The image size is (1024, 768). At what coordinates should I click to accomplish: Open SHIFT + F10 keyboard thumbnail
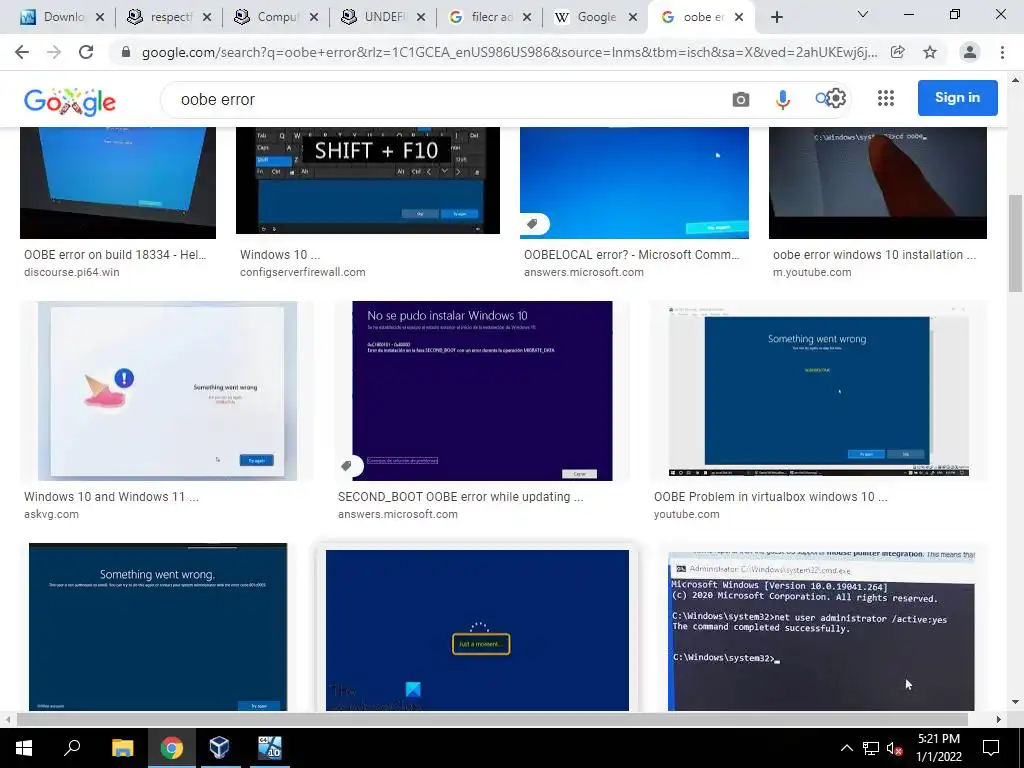click(368, 180)
